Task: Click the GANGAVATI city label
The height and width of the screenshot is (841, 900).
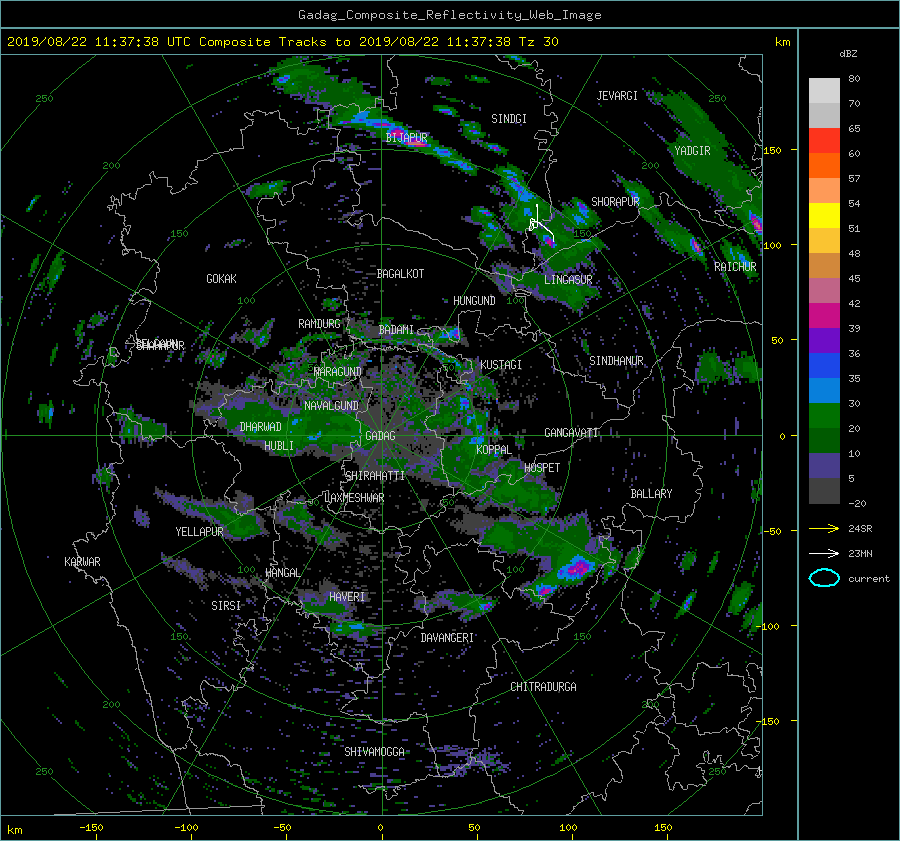Action: click(572, 433)
